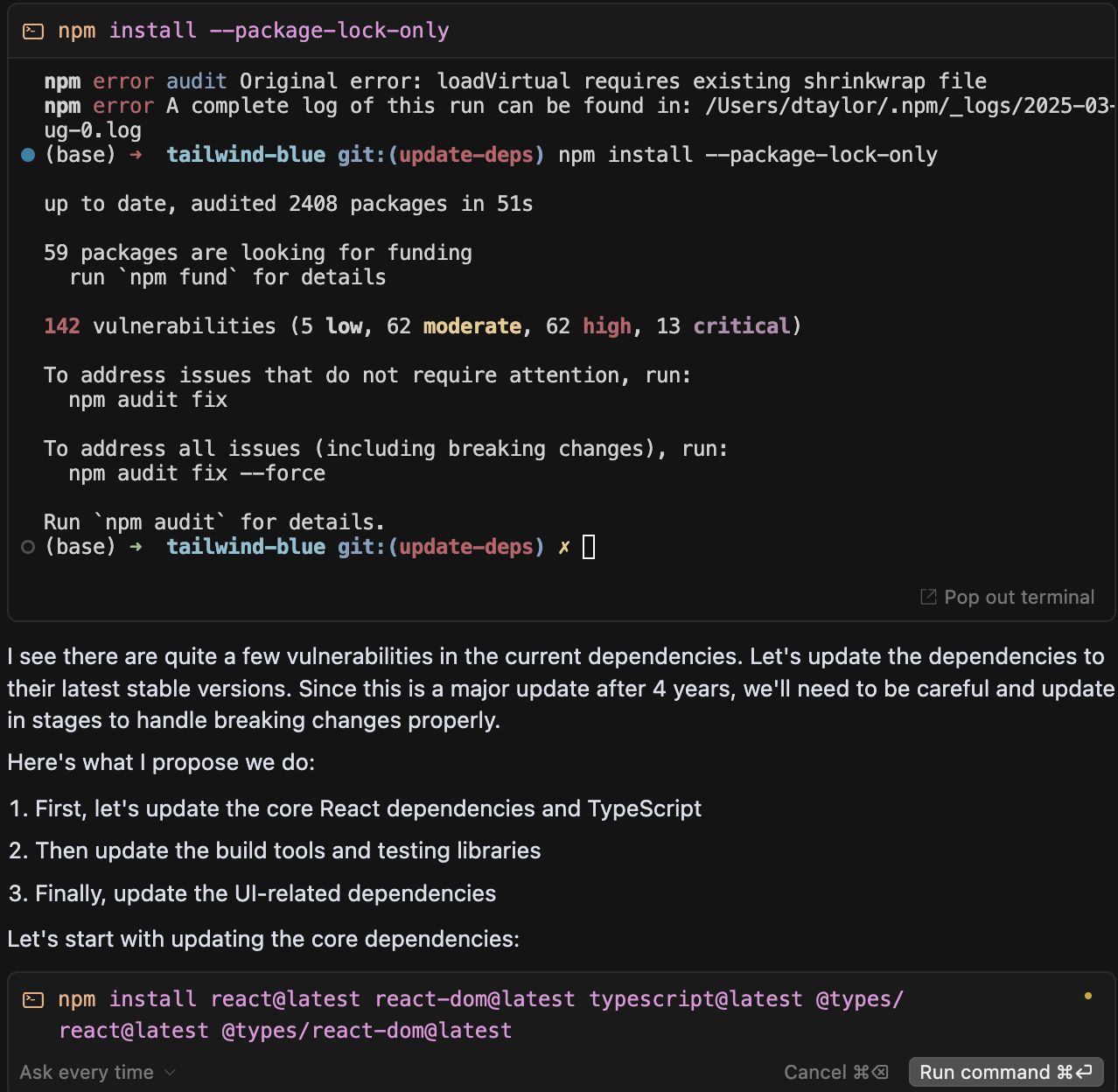Click "Let's start with updating the core dependencies:" text
The image size is (1118, 1092).
263,939
